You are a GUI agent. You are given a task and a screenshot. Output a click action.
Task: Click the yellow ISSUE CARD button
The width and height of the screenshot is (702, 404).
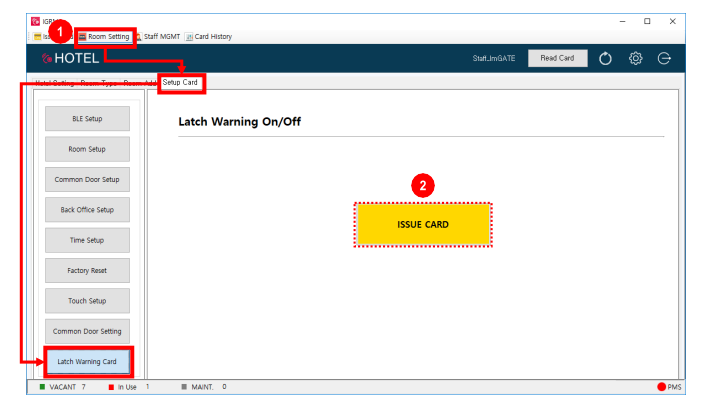click(x=423, y=224)
